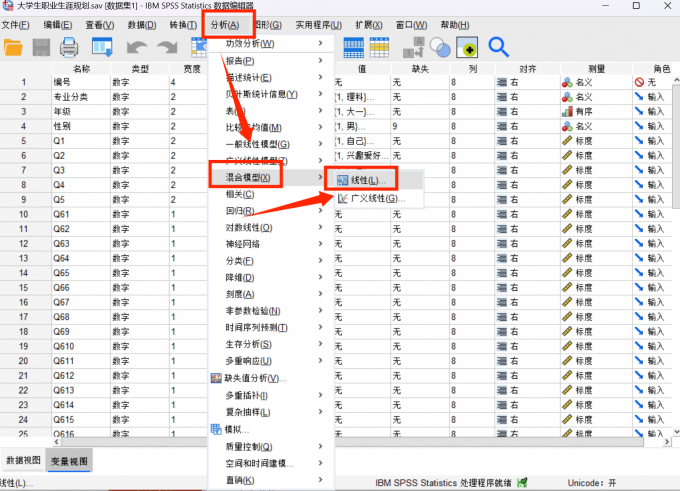Click the Save file floppy icon
The image size is (680, 491).
(x=41, y=47)
